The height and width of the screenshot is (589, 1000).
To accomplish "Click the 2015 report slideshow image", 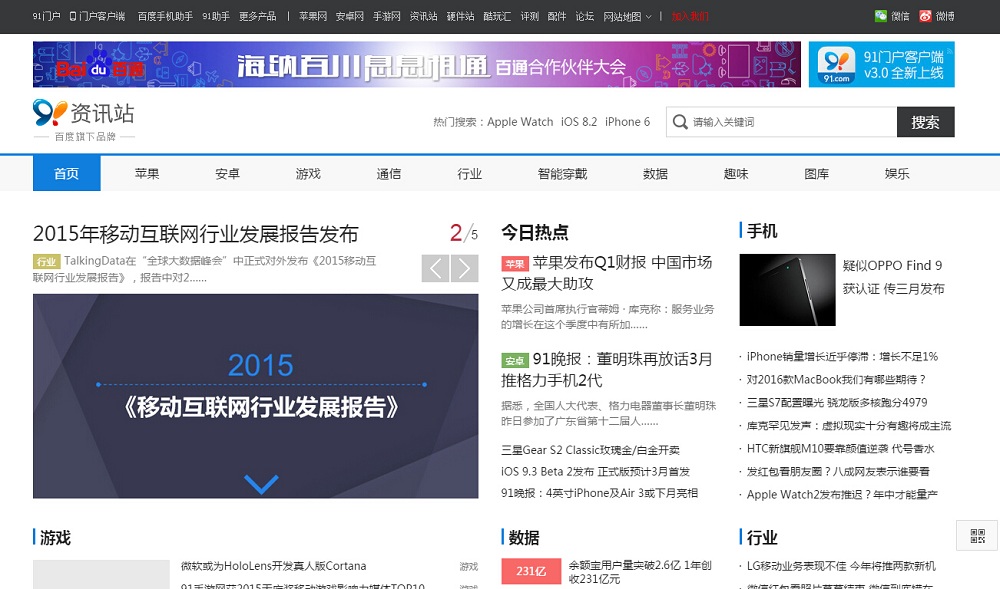I will pos(255,396).
